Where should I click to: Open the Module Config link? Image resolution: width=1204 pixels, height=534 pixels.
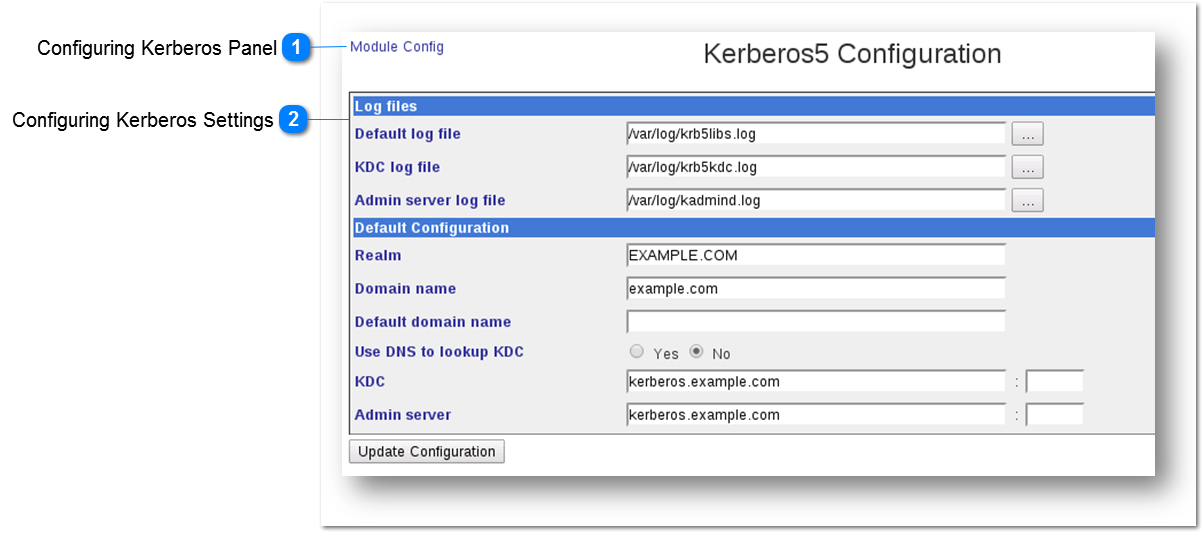pyautogui.click(x=397, y=47)
